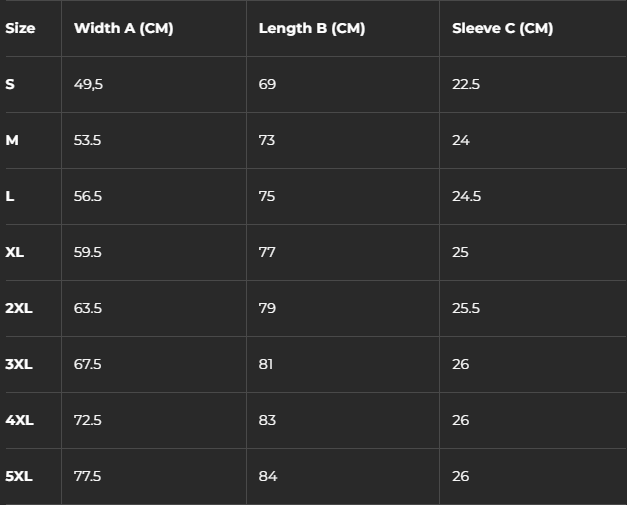Click the Width A (CM) header
This screenshot has width=627, height=505.
tap(124, 28)
